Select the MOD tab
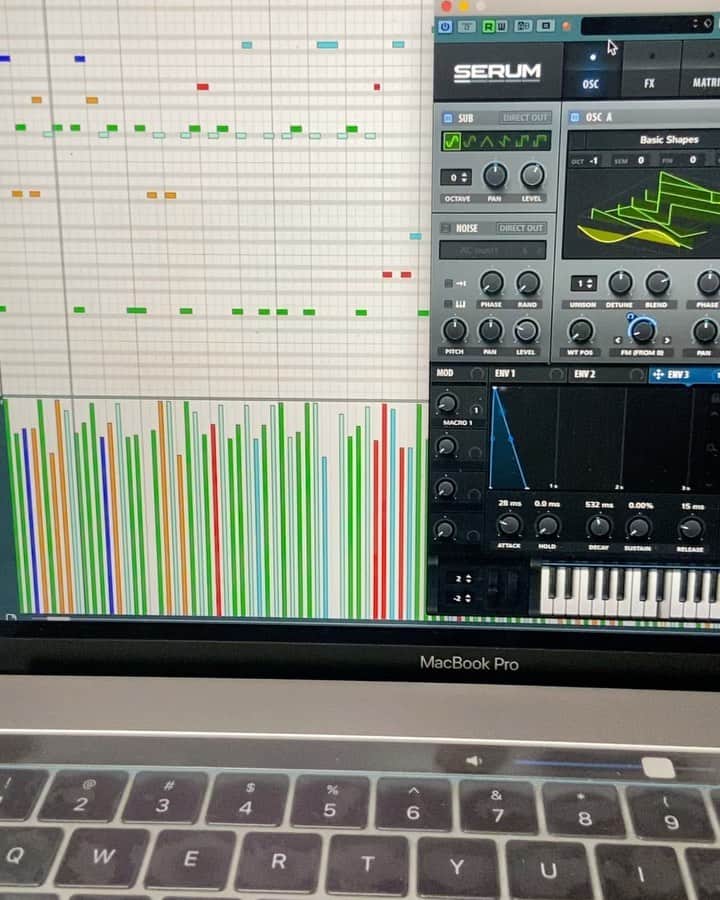This screenshot has width=720, height=900. (445, 373)
